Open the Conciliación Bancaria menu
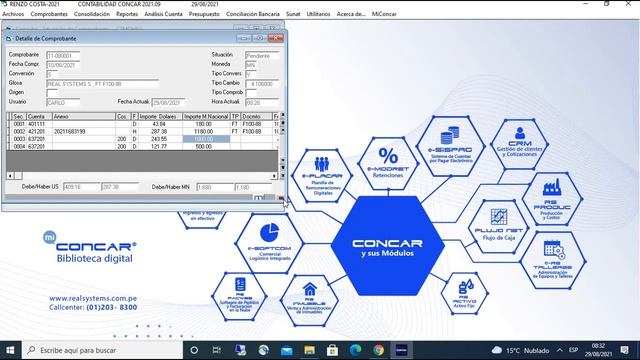 (253, 14)
